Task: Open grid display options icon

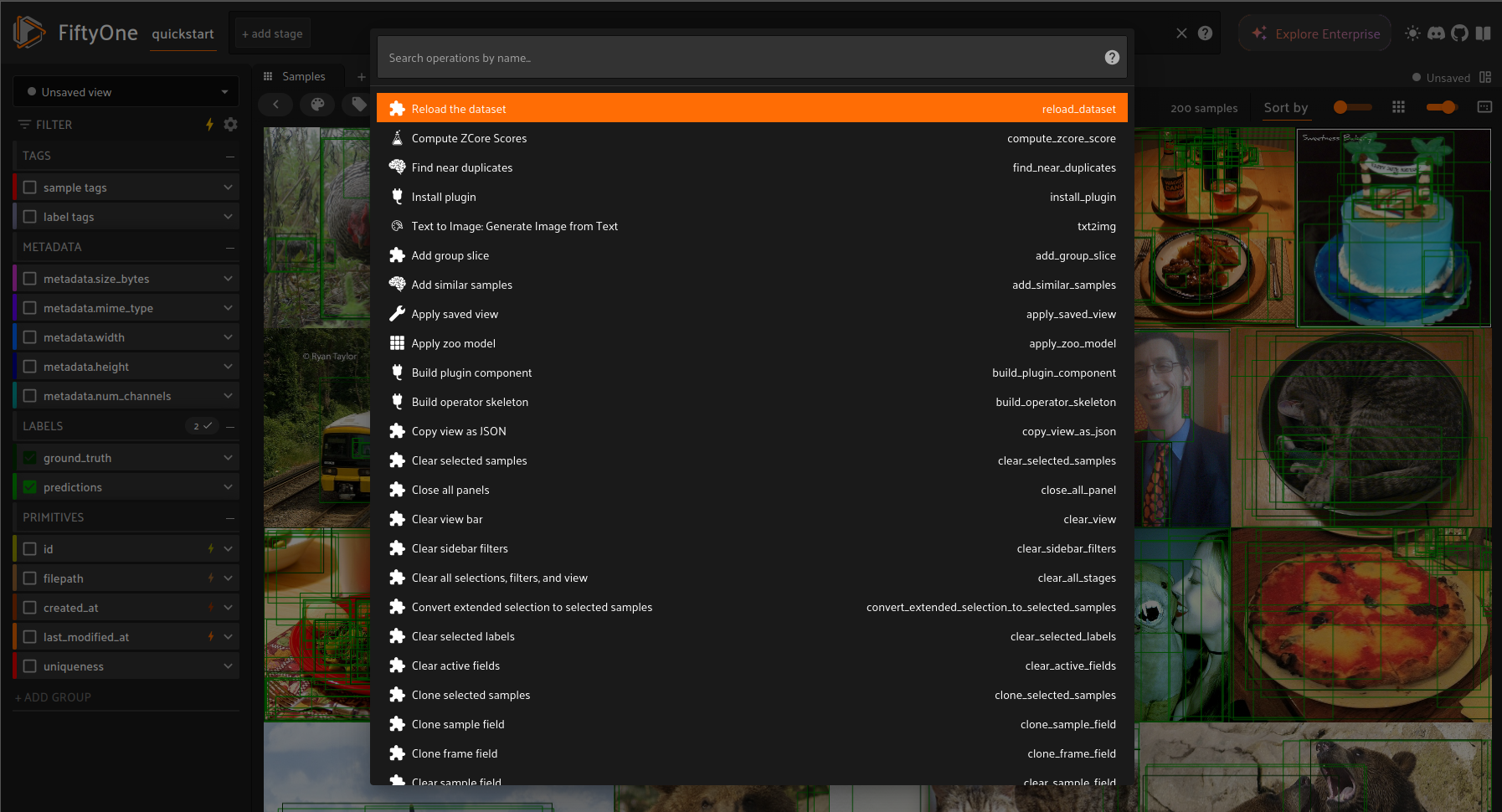Action: coord(1398,106)
